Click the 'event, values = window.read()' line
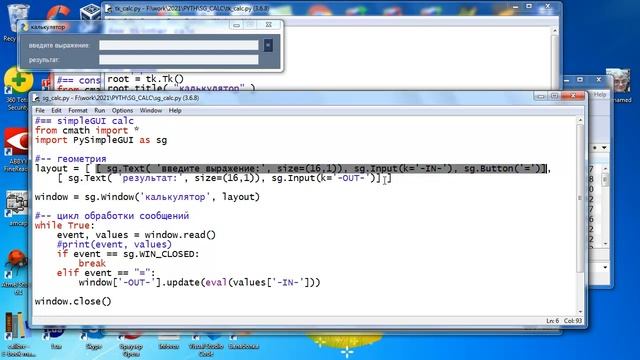 coord(136,235)
